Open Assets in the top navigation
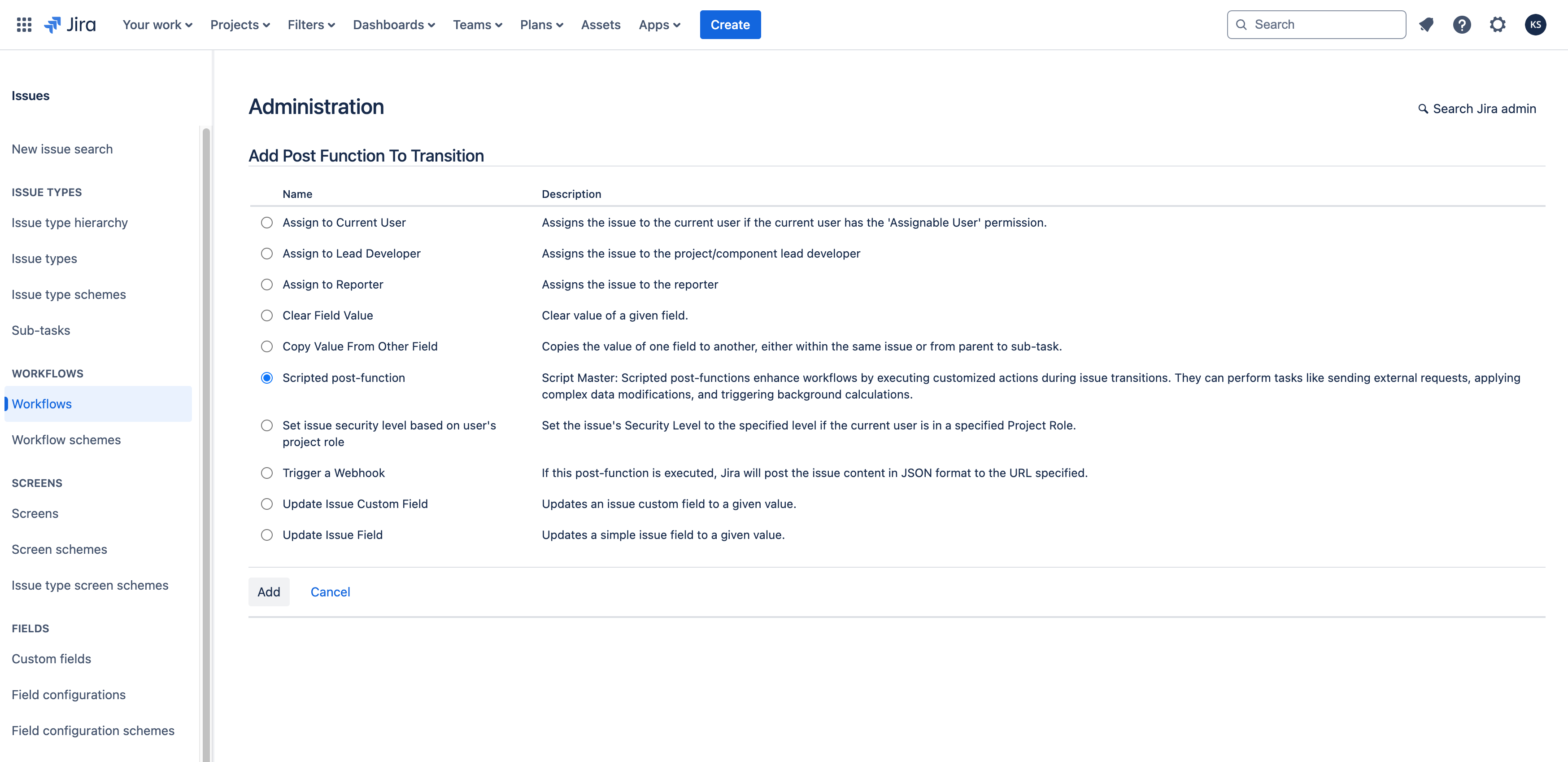This screenshot has height=762, width=1568. [x=600, y=24]
